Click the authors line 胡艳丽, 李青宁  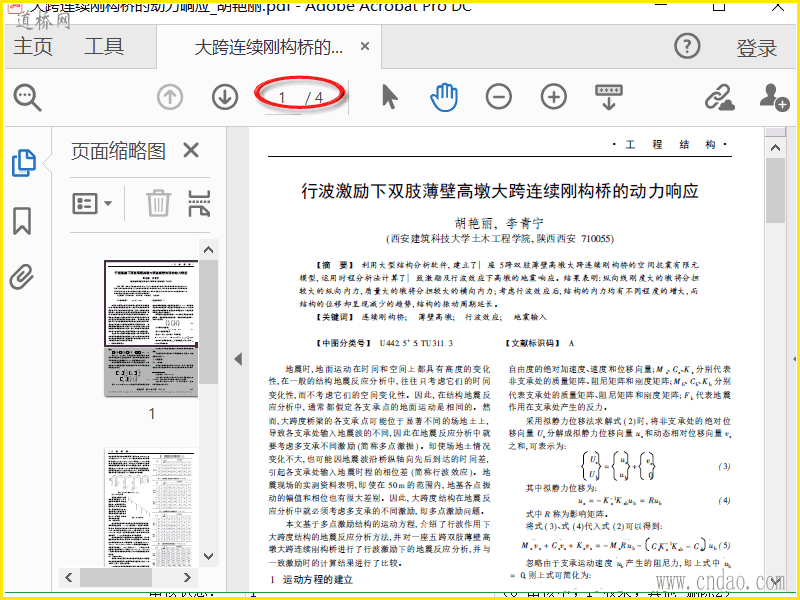(x=499, y=223)
